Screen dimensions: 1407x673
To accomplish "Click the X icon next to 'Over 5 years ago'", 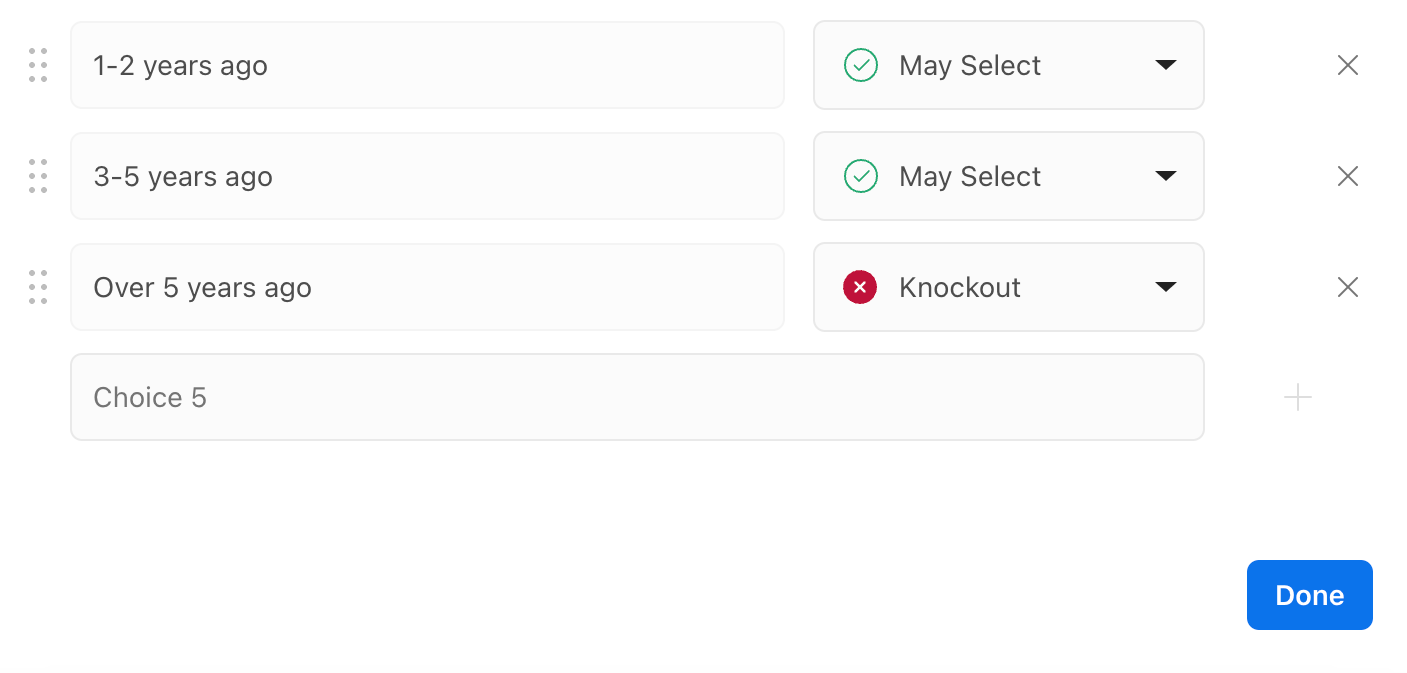I will [1347, 287].
